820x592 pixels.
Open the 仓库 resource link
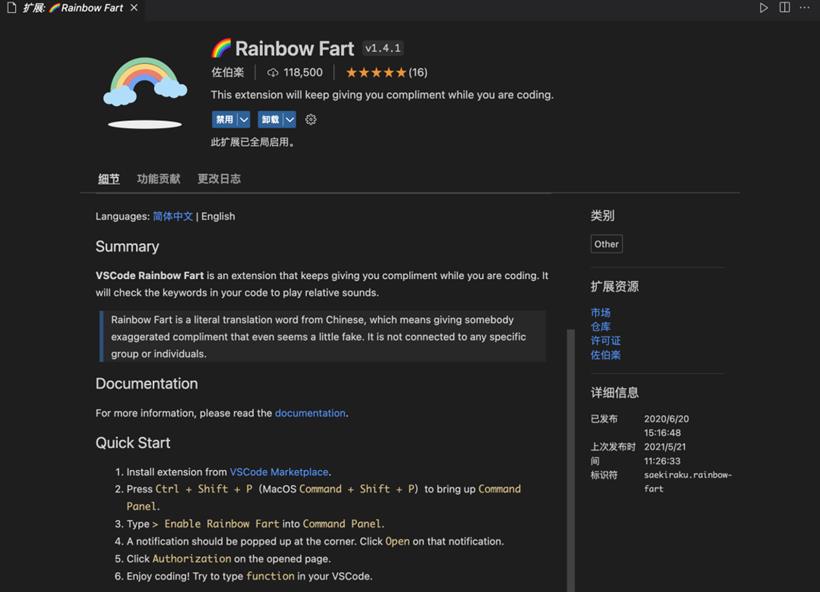600,327
